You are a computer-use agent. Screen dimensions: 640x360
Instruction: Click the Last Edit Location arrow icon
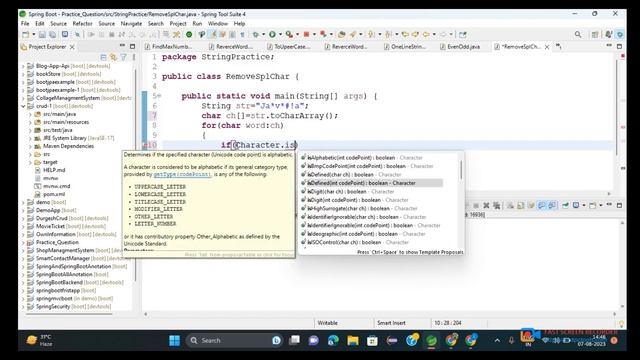click(405, 35)
